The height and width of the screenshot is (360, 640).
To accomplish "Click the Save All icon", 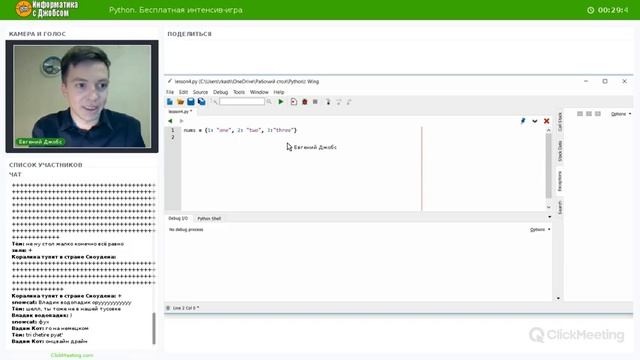I will (x=202, y=102).
